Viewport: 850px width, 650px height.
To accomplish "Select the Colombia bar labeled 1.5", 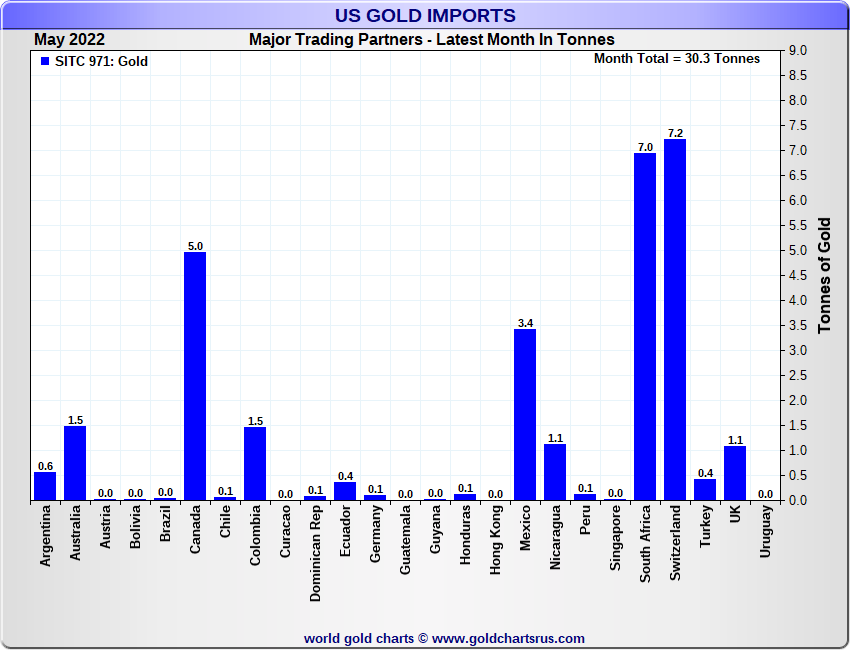I will [x=255, y=464].
